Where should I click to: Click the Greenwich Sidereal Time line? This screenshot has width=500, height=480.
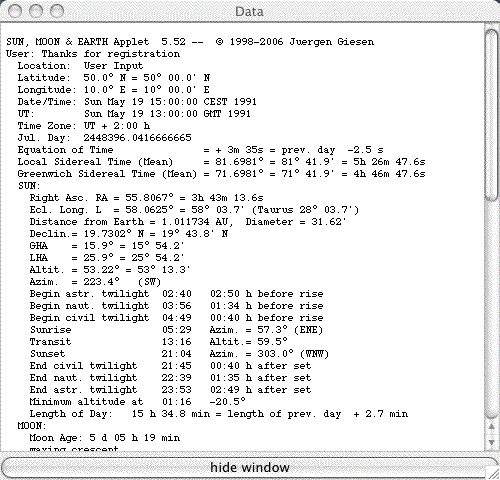[221, 174]
